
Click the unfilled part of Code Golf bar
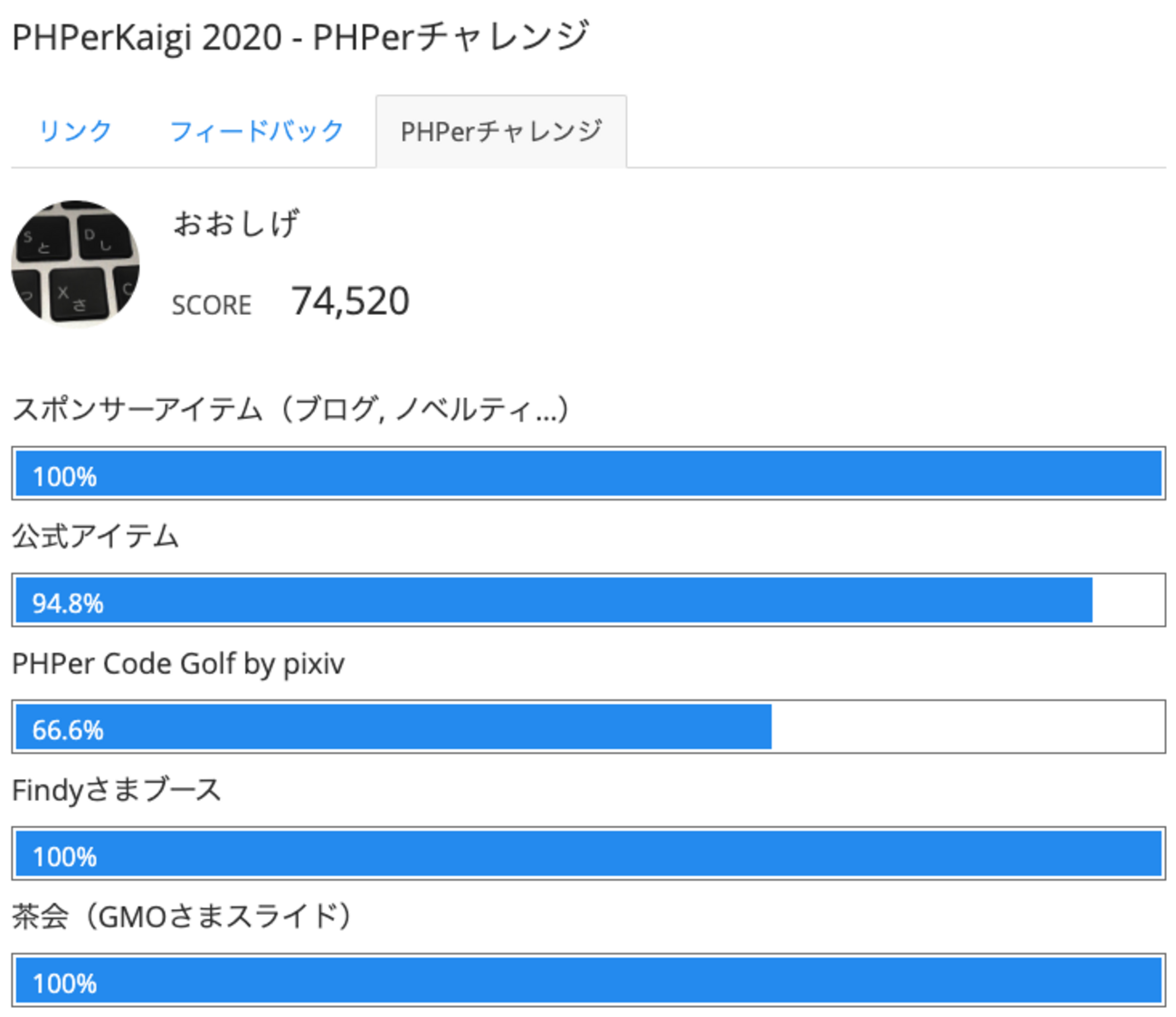966,727
